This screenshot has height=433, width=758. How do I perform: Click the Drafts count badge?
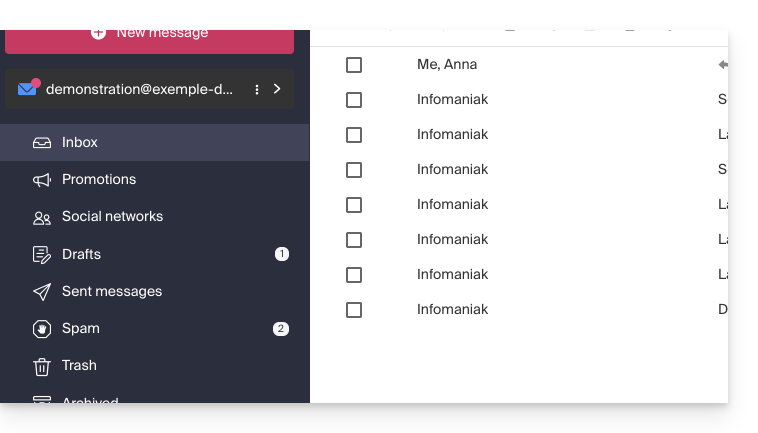click(282, 255)
